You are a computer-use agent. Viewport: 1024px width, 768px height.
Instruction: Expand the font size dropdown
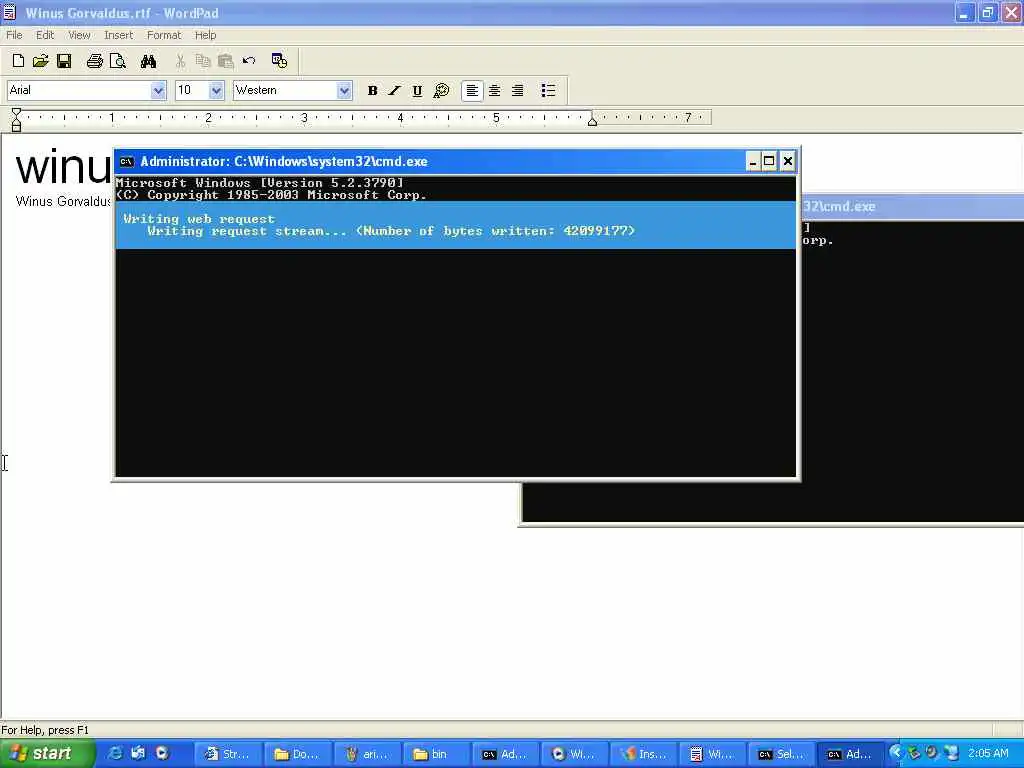[217, 91]
